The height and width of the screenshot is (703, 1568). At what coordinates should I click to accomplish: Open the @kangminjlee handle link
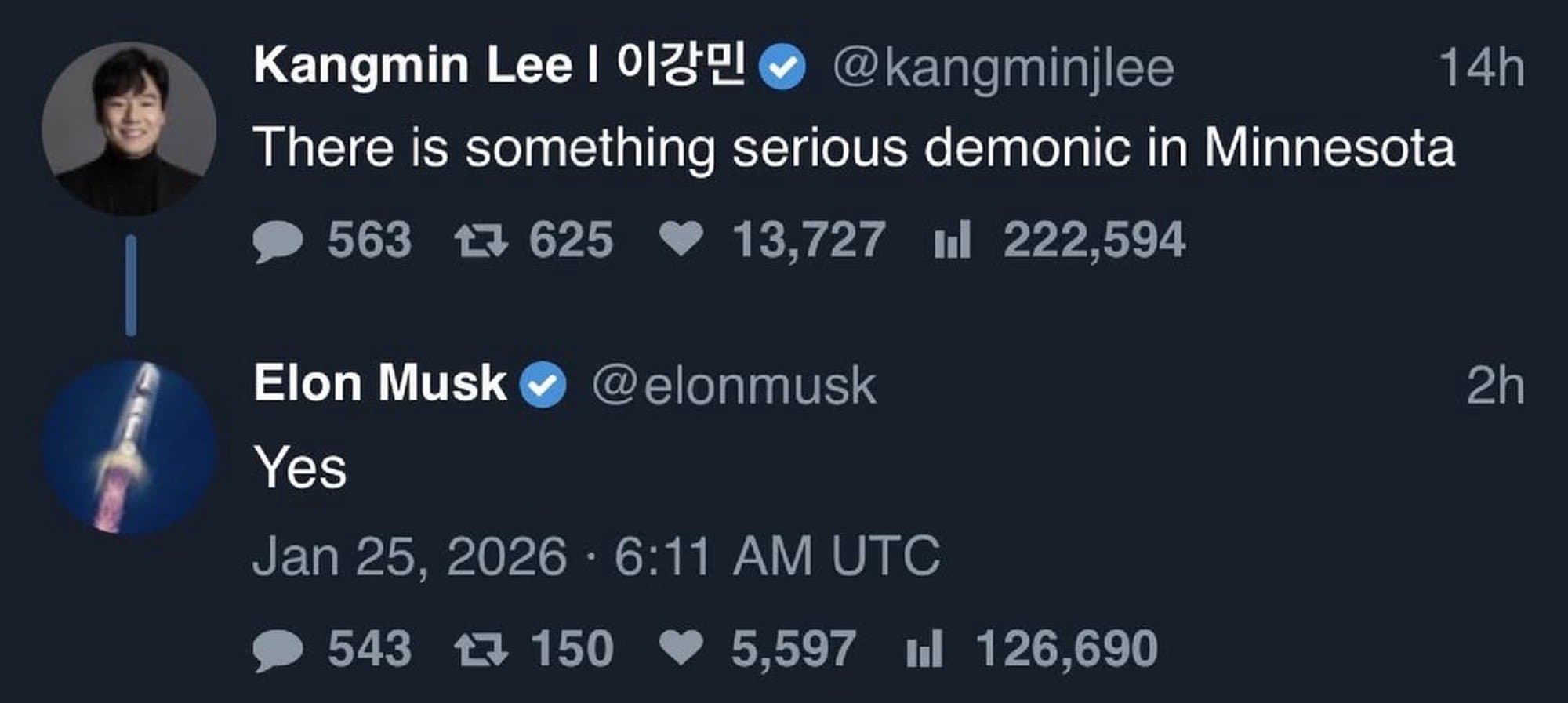click(x=1004, y=68)
